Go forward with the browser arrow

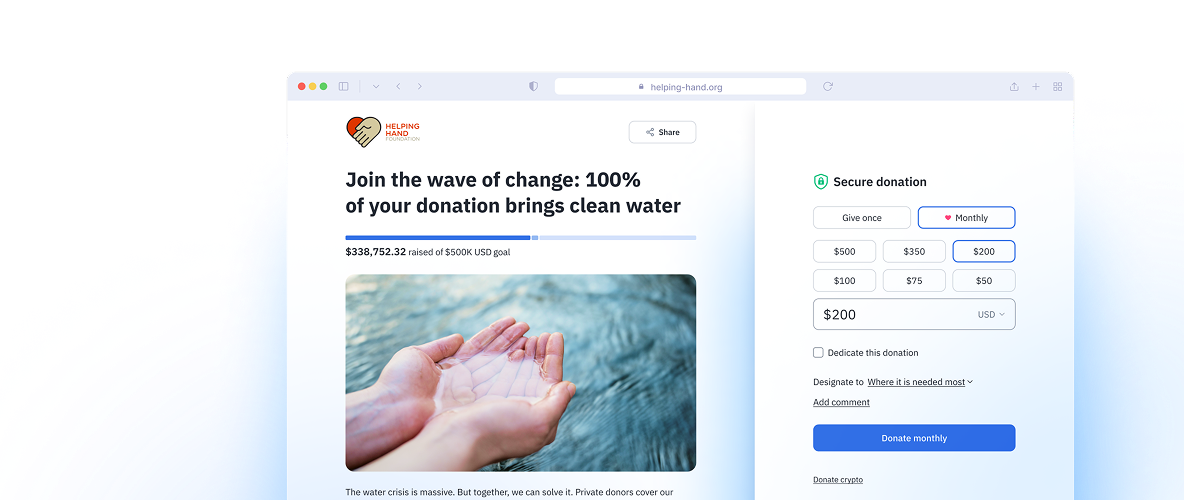(420, 87)
